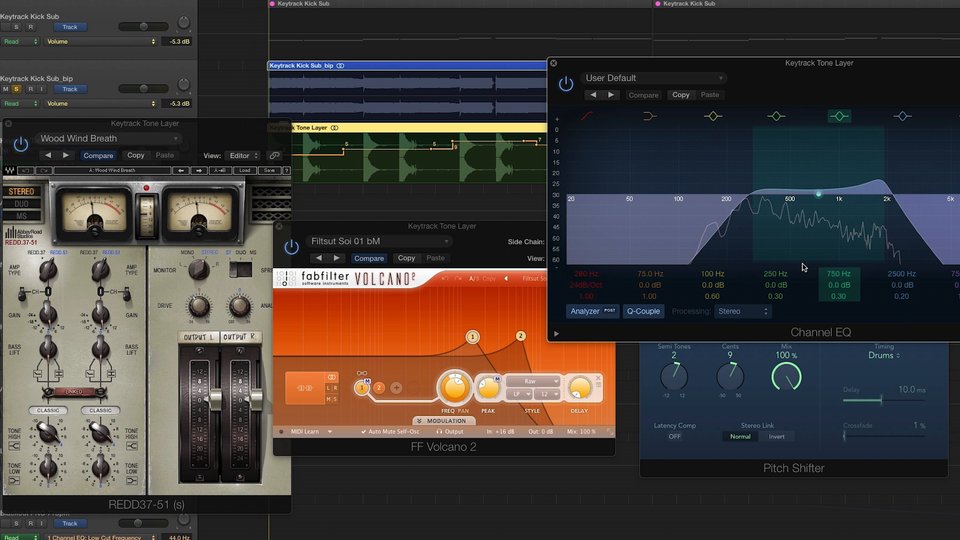Open Filtsut Soi 01 bM preset dropdown
Screen dimensions: 960x540
tap(379, 241)
